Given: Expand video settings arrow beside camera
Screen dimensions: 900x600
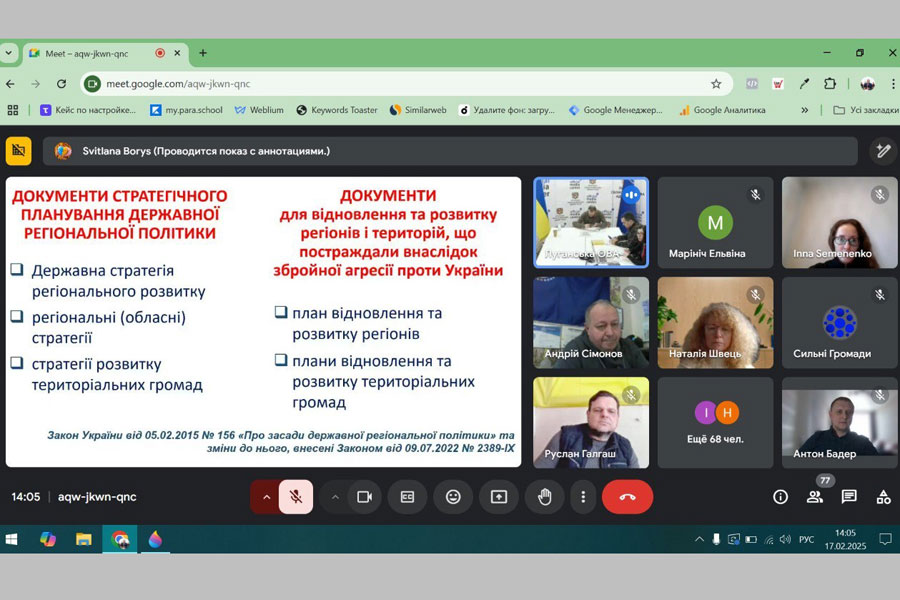Looking at the screenshot, I should click(x=335, y=497).
